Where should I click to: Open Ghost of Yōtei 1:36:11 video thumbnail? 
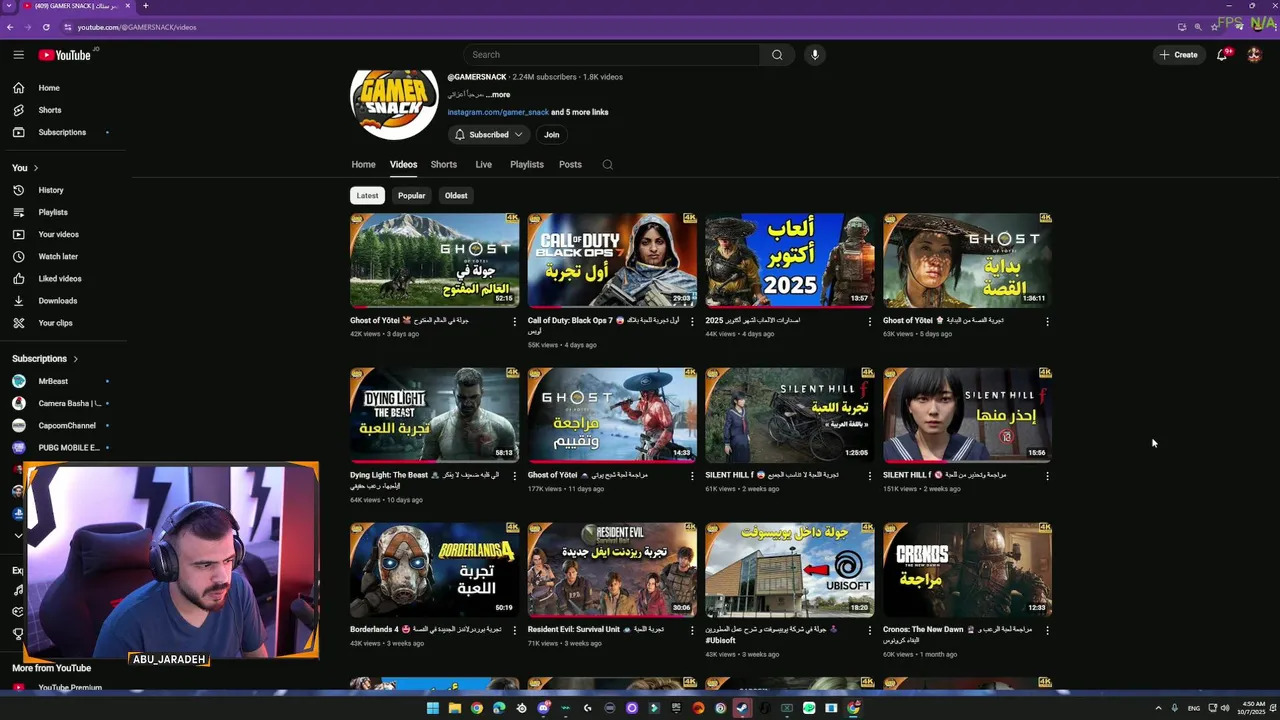[x=967, y=260]
